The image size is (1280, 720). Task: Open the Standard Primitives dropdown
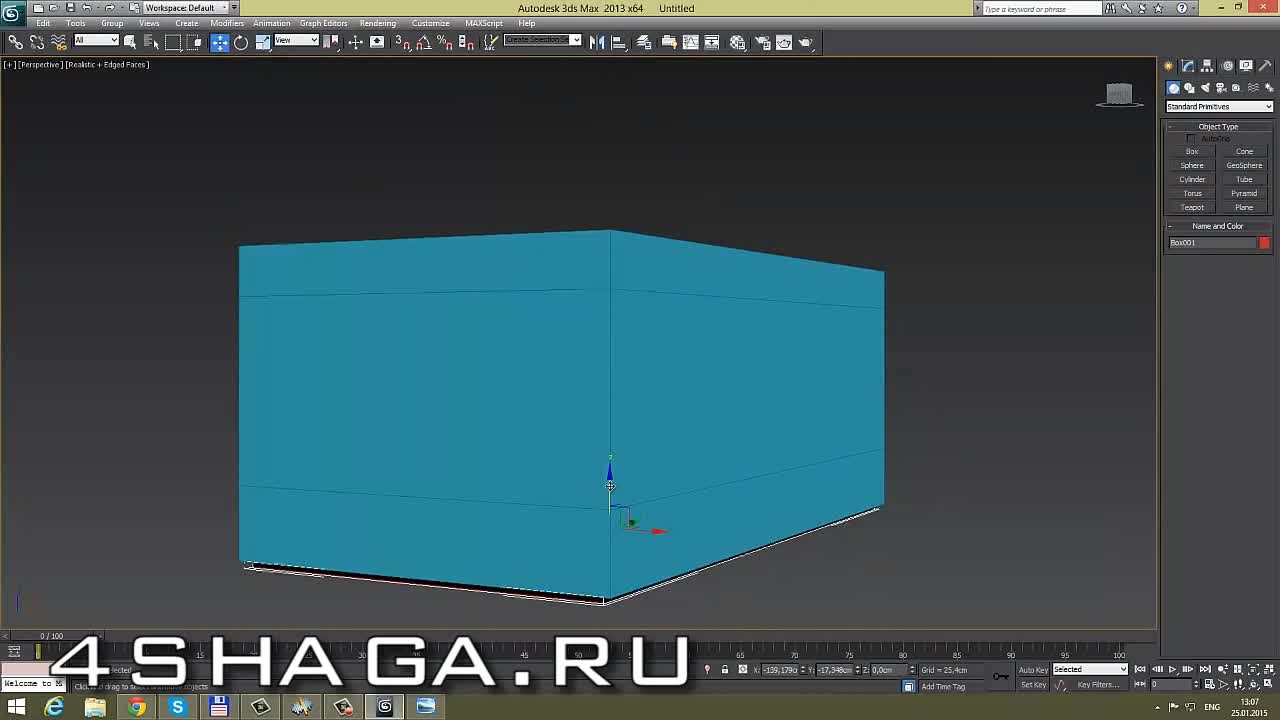(x=1219, y=107)
